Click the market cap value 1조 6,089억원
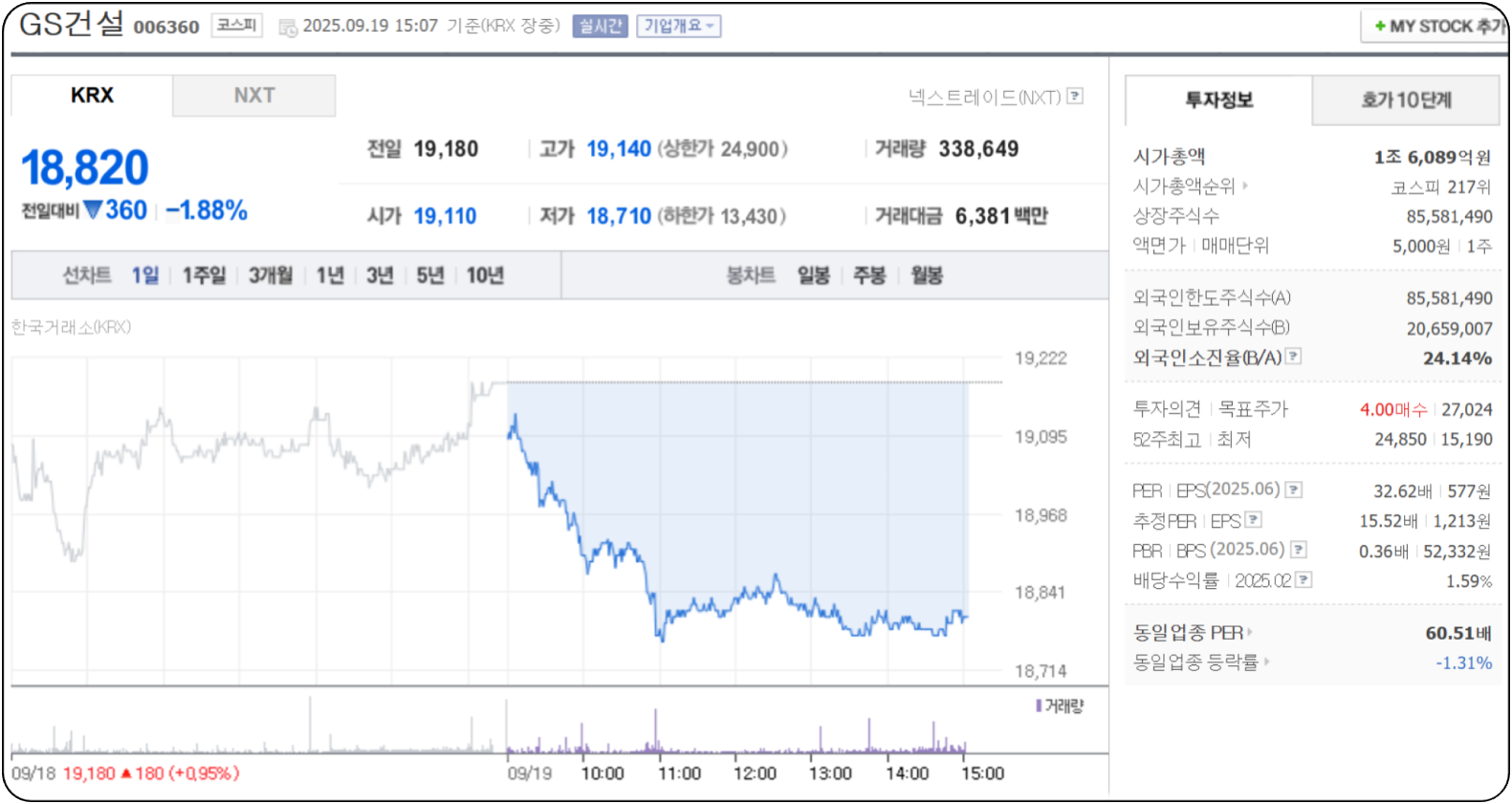The height and width of the screenshot is (804, 1512). click(x=1433, y=157)
